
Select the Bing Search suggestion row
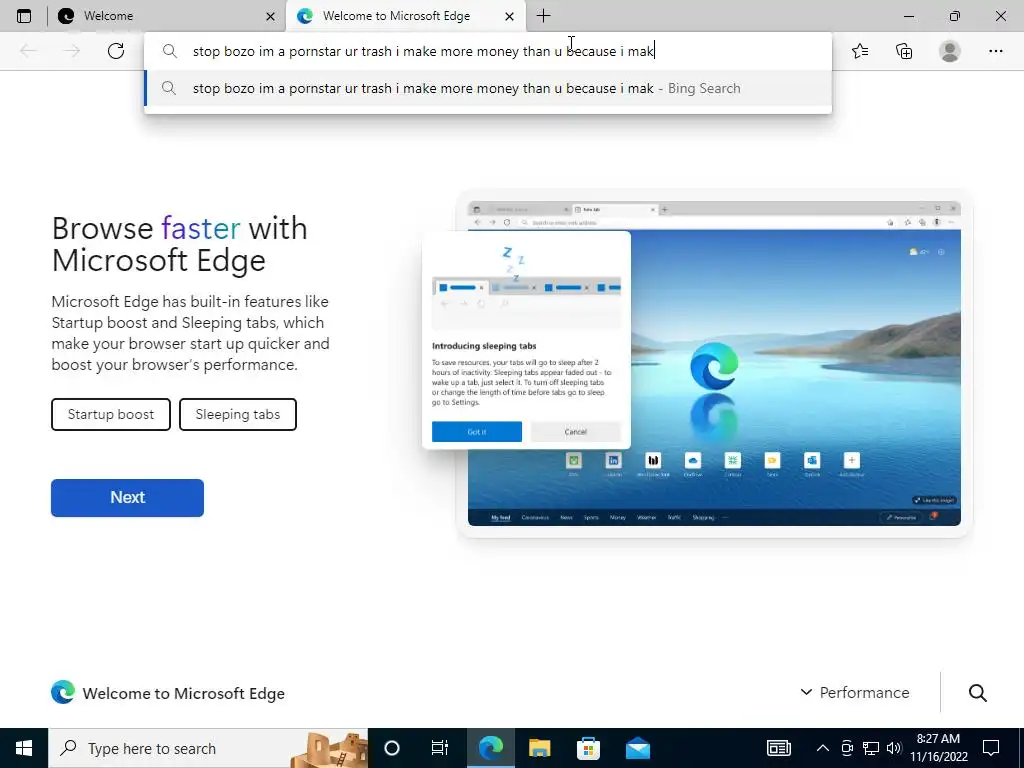[488, 88]
